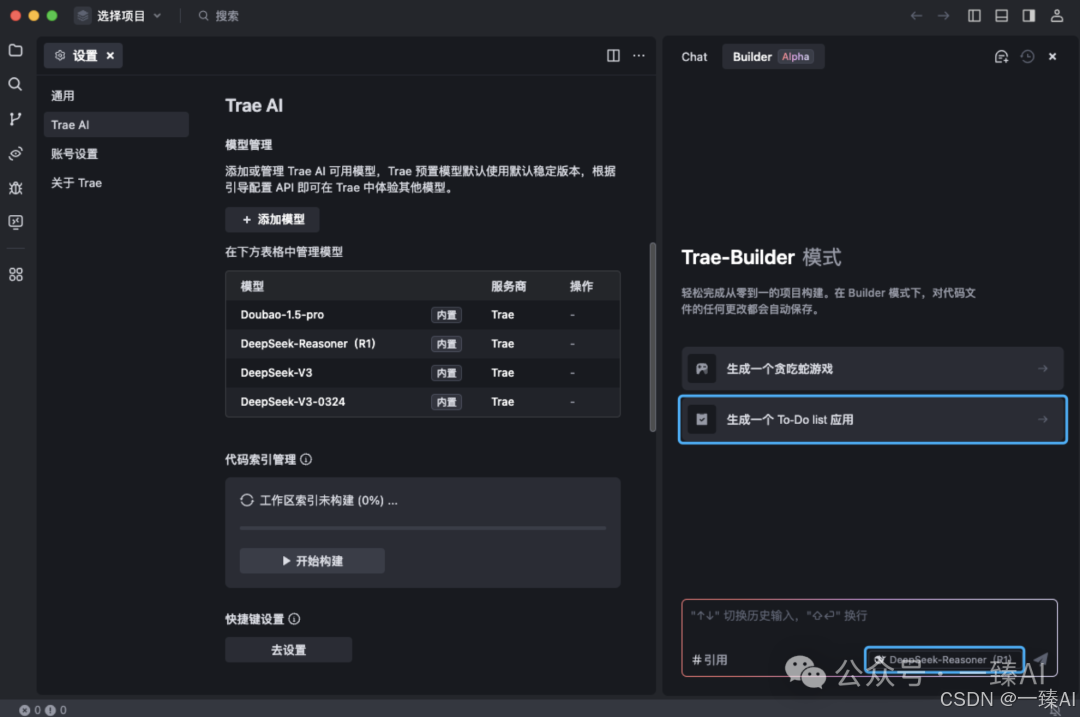Viewport: 1080px width, 717px height.
Task: Select the DeepSeek-V3 model row
Action: 422,373
